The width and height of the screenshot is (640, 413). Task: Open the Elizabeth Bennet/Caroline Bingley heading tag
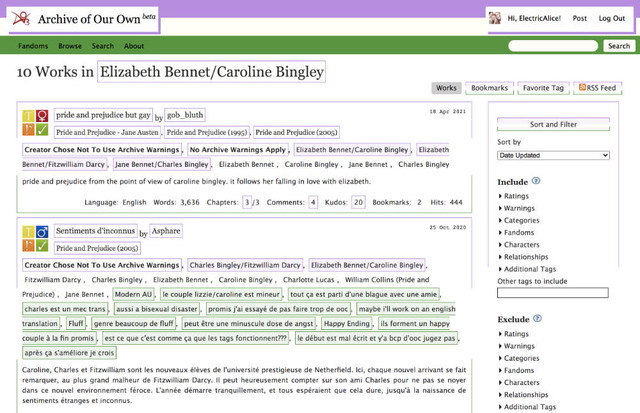coord(211,71)
